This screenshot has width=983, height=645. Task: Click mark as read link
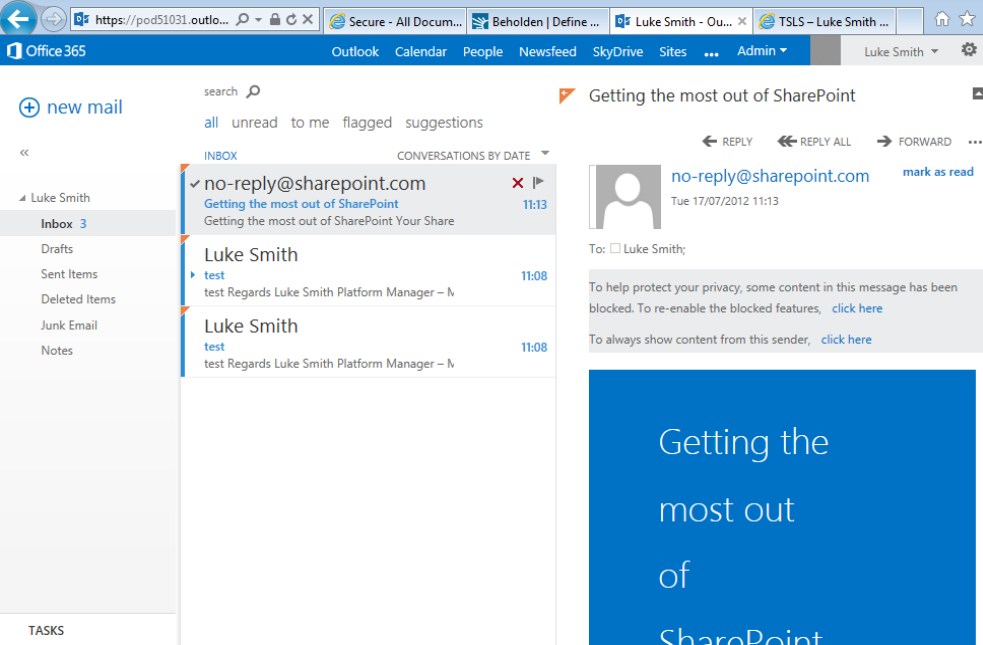937,172
